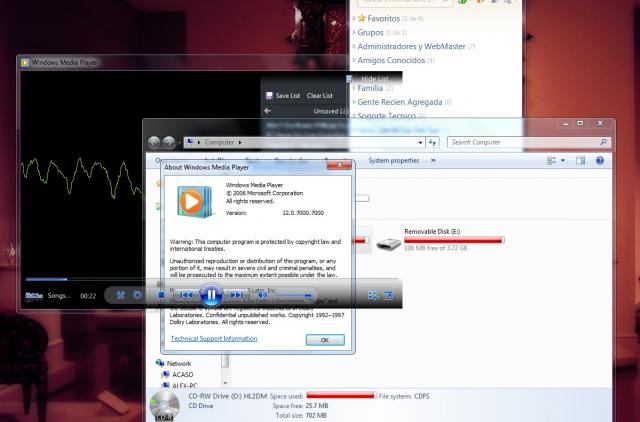Viewport: 640px width, 422px height.
Task: Expand the Amigos Conocidos group
Action: point(353,60)
